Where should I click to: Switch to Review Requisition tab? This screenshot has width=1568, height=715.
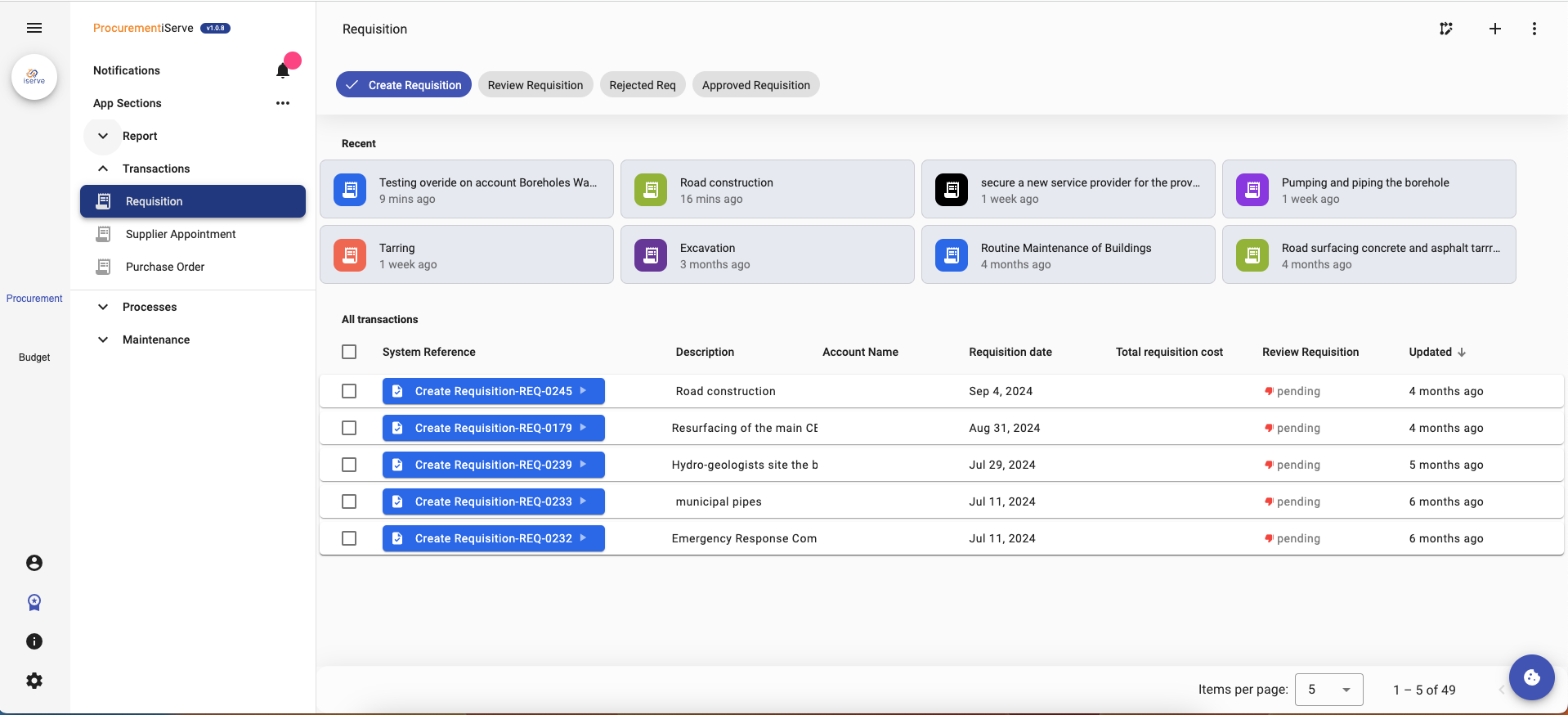(x=535, y=85)
